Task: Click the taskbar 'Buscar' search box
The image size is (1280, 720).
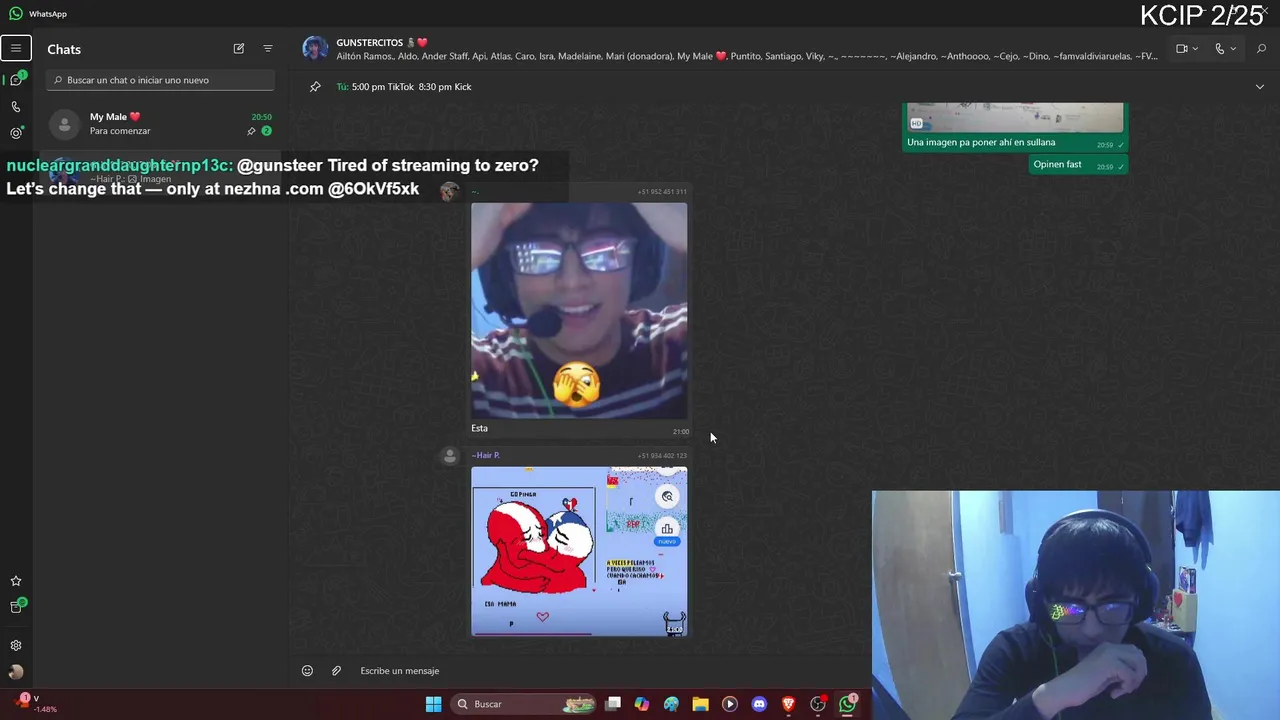Action: [523, 704]
